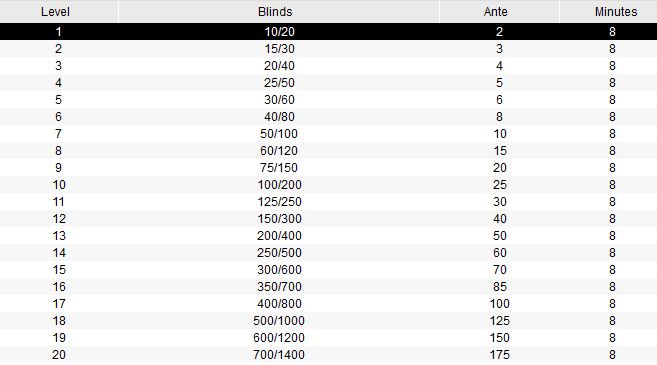Select the row with 350/700 blinds

328,287
